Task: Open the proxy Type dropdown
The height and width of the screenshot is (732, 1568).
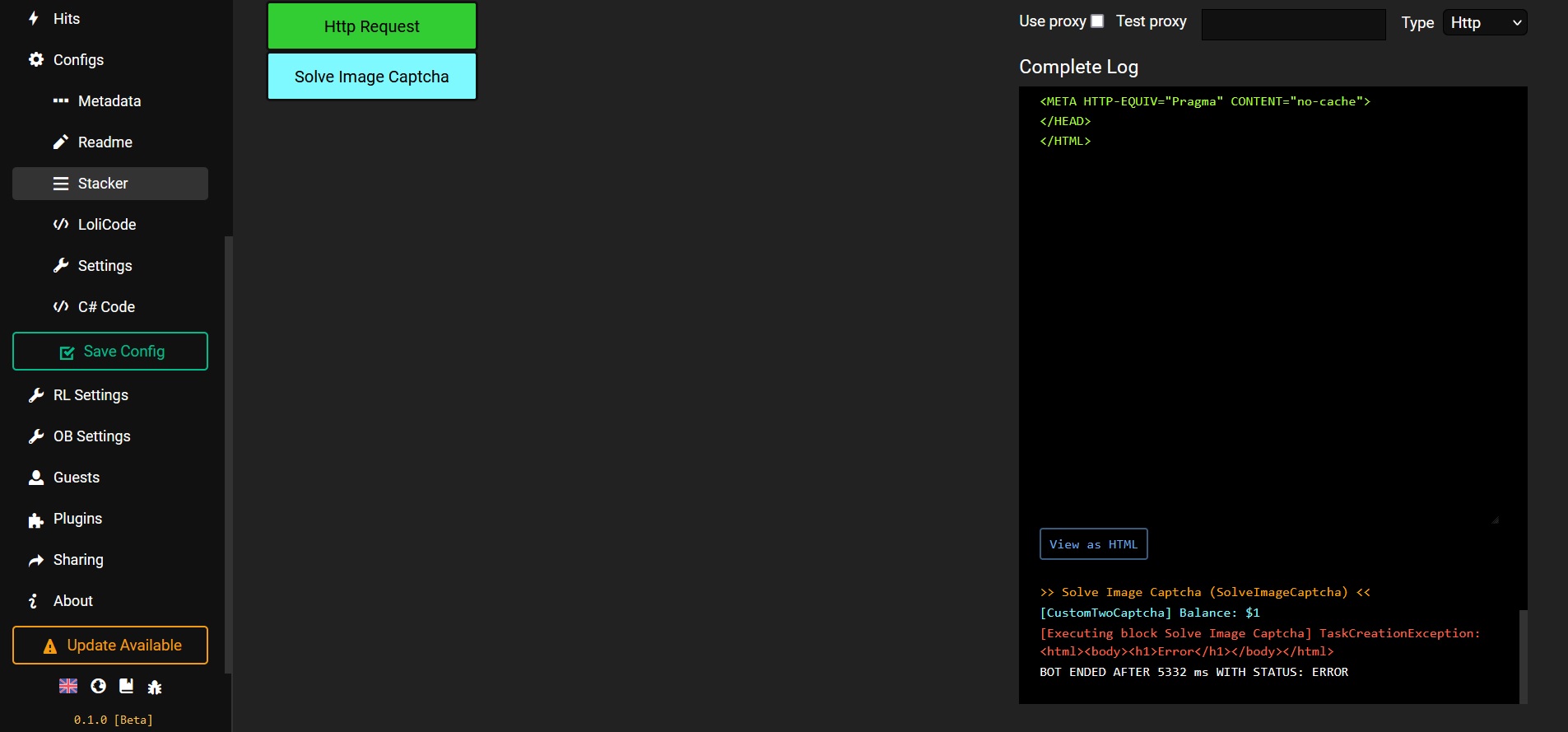Action: 1484,23
